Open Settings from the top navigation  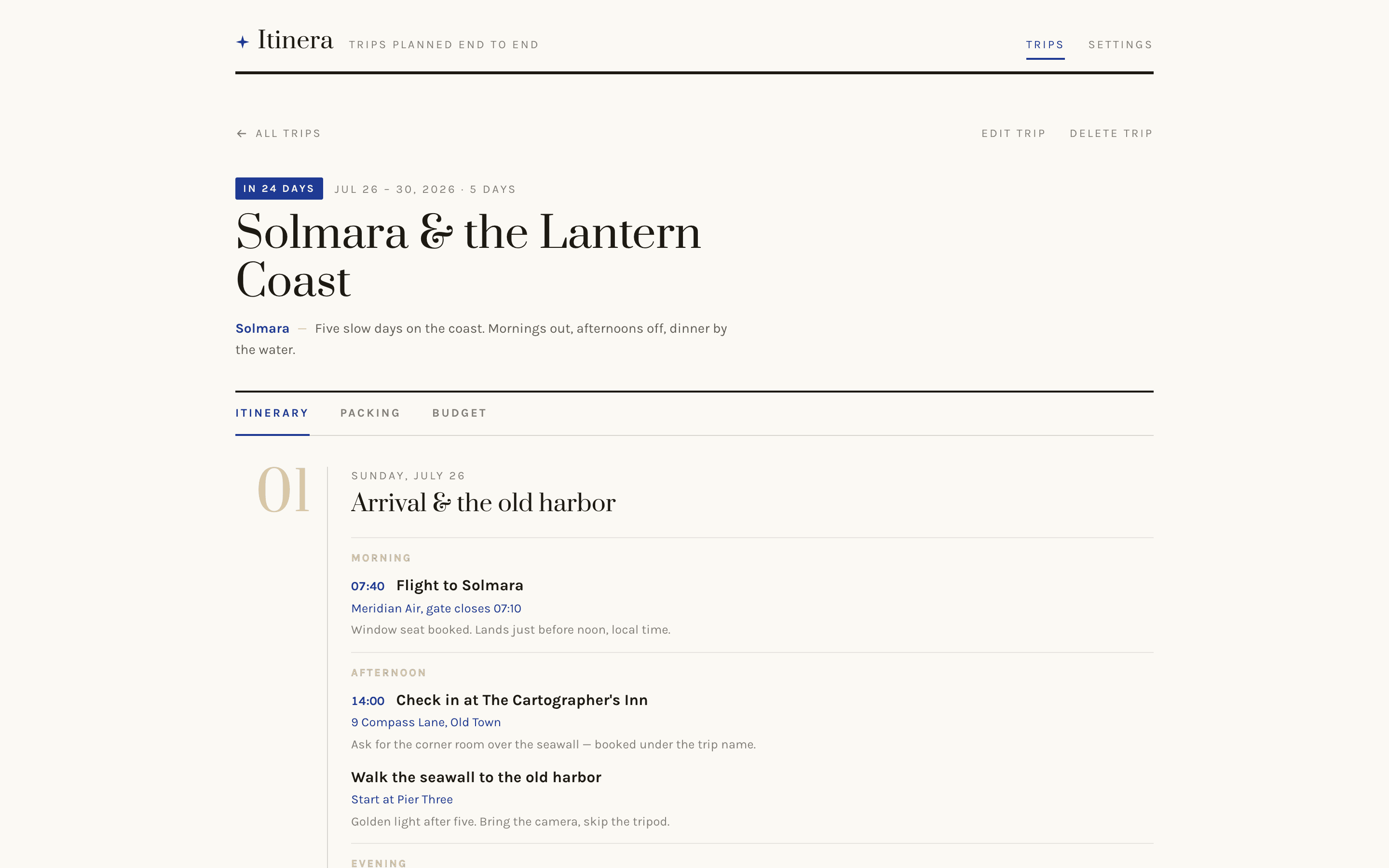pos(1120,45)
